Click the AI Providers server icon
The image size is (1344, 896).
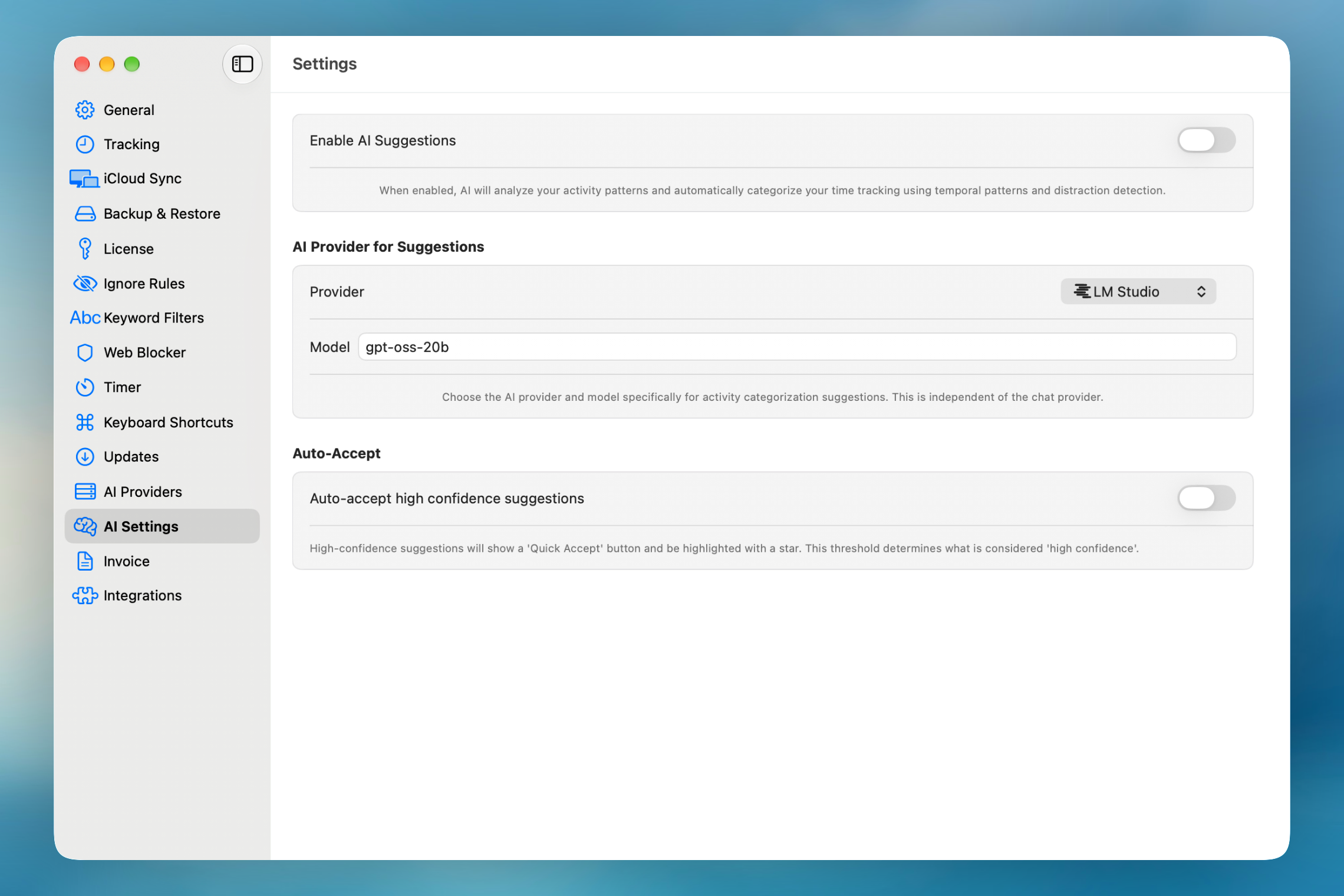tap(85, 492)
